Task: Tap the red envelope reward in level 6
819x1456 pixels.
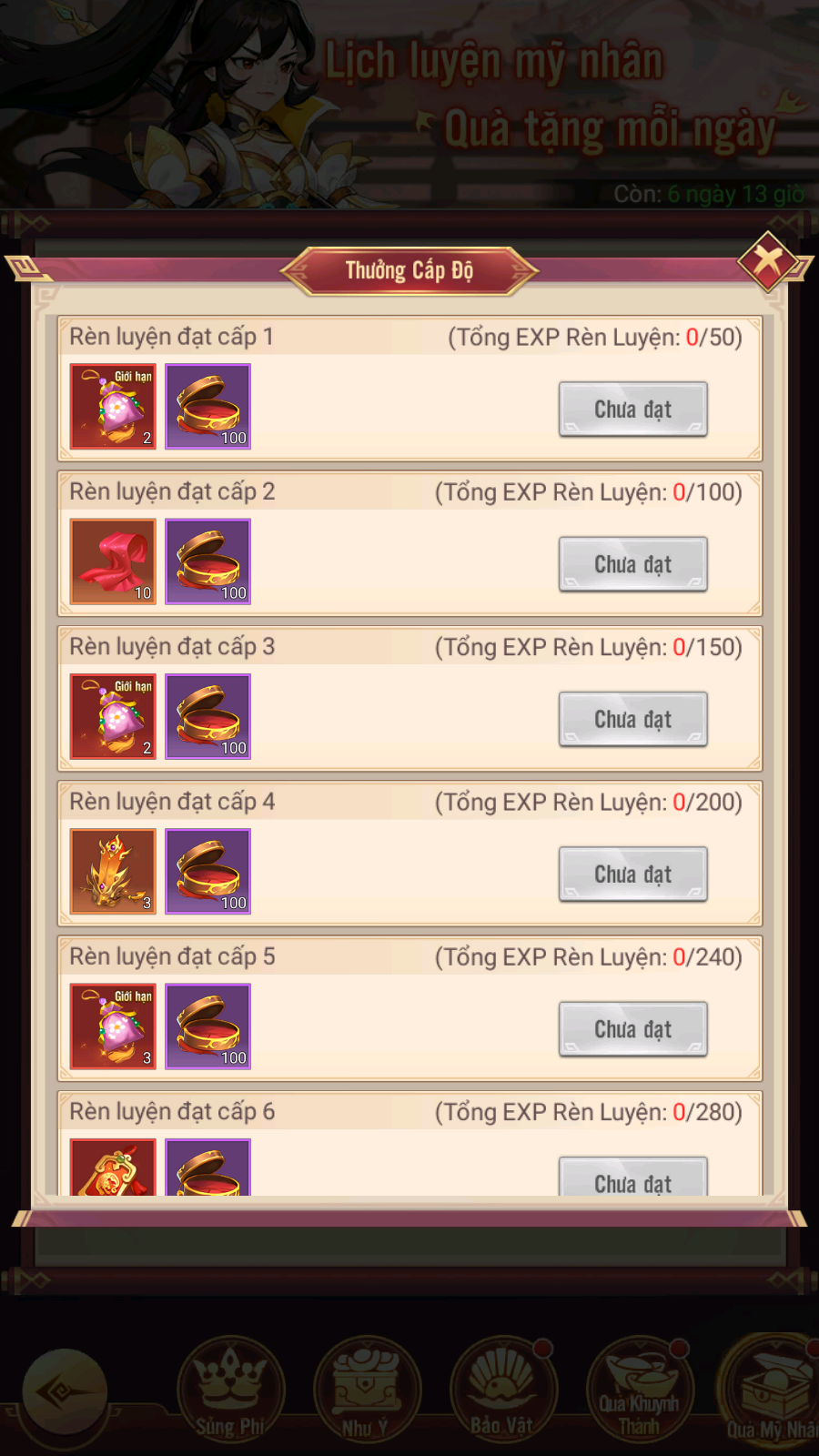Action: (x=114, y=1168)
